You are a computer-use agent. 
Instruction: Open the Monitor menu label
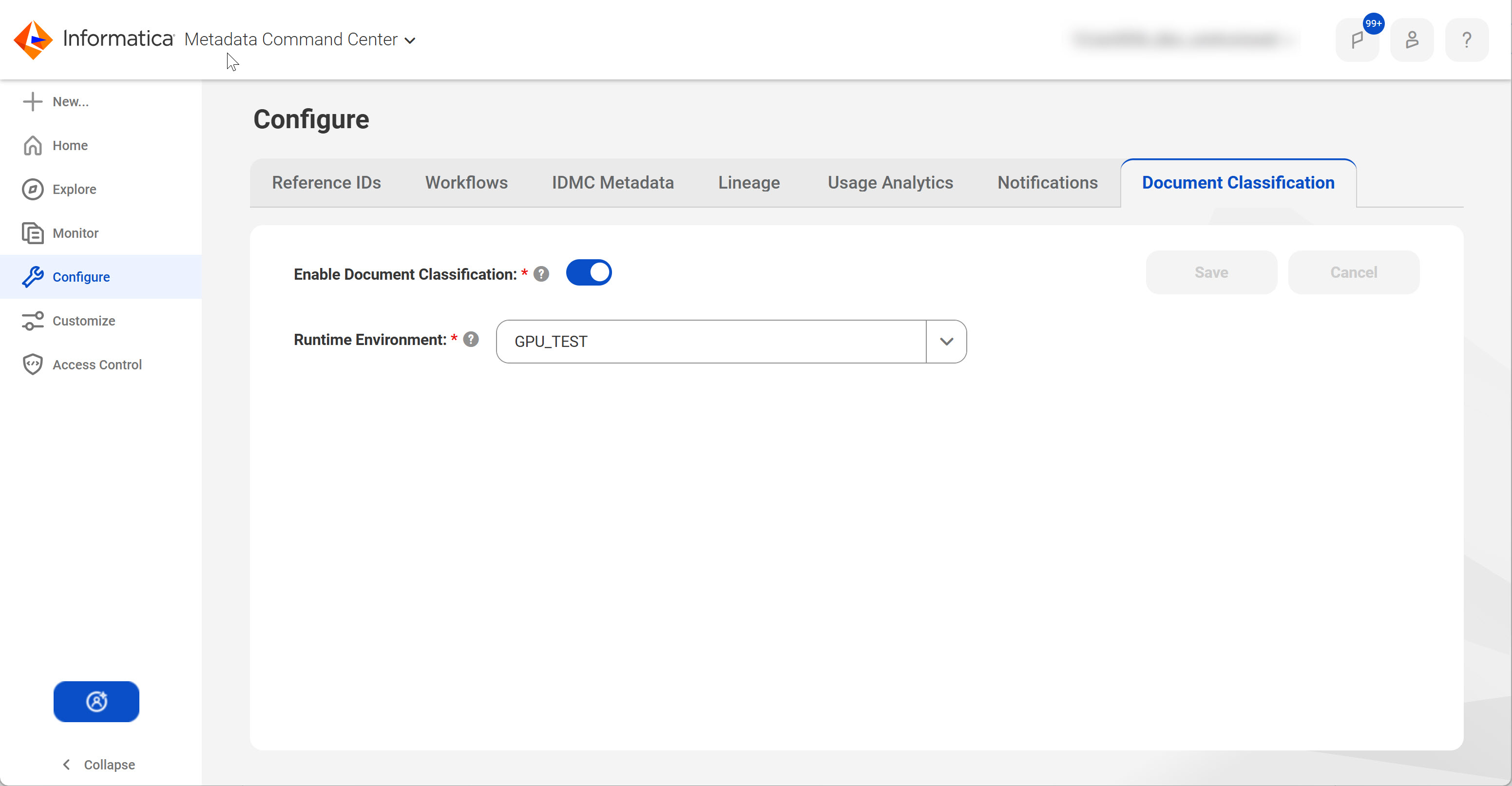pos(76,233)
